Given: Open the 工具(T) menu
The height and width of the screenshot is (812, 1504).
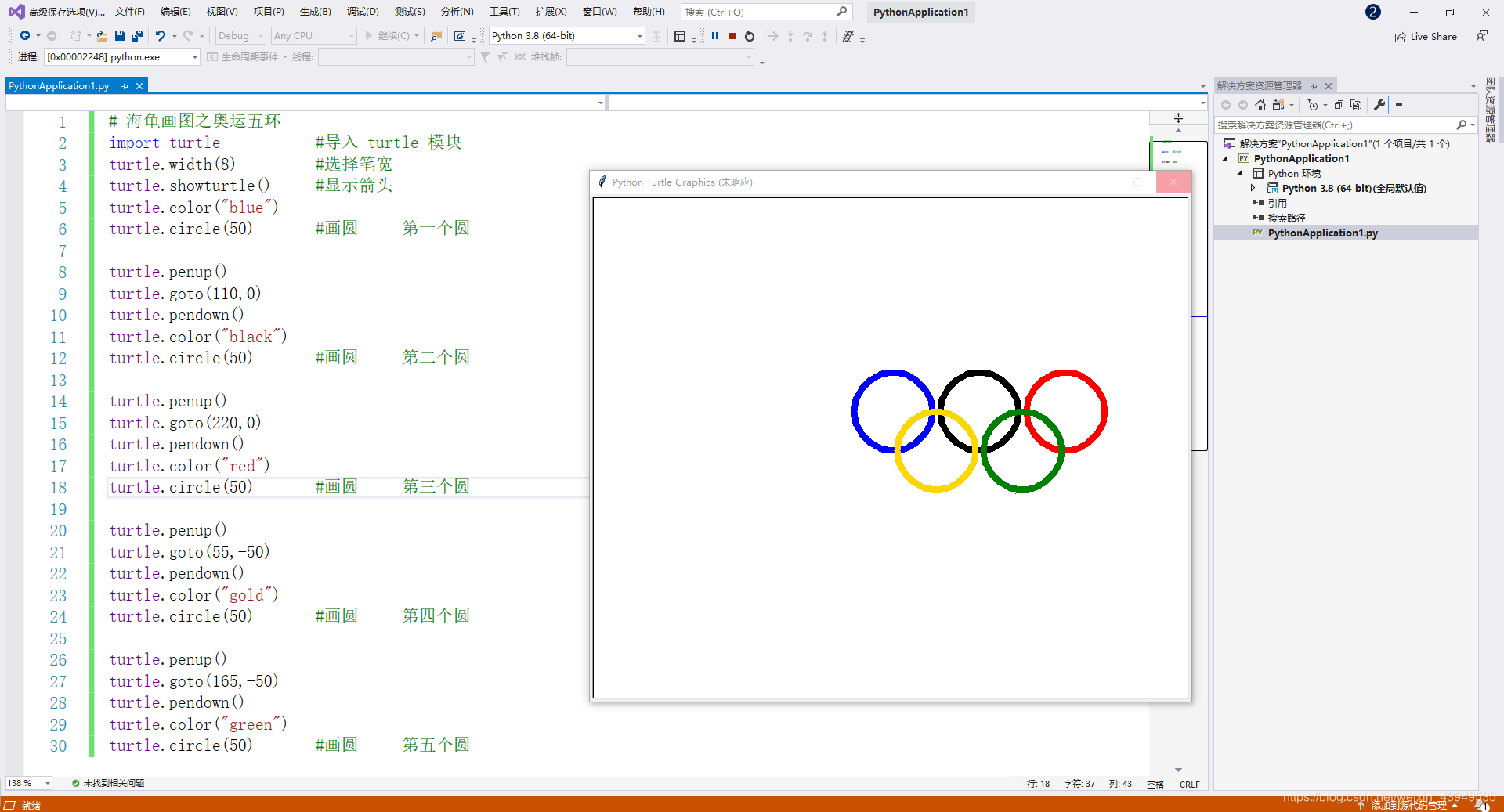Looking at the screenshot, I should point(504,12).
